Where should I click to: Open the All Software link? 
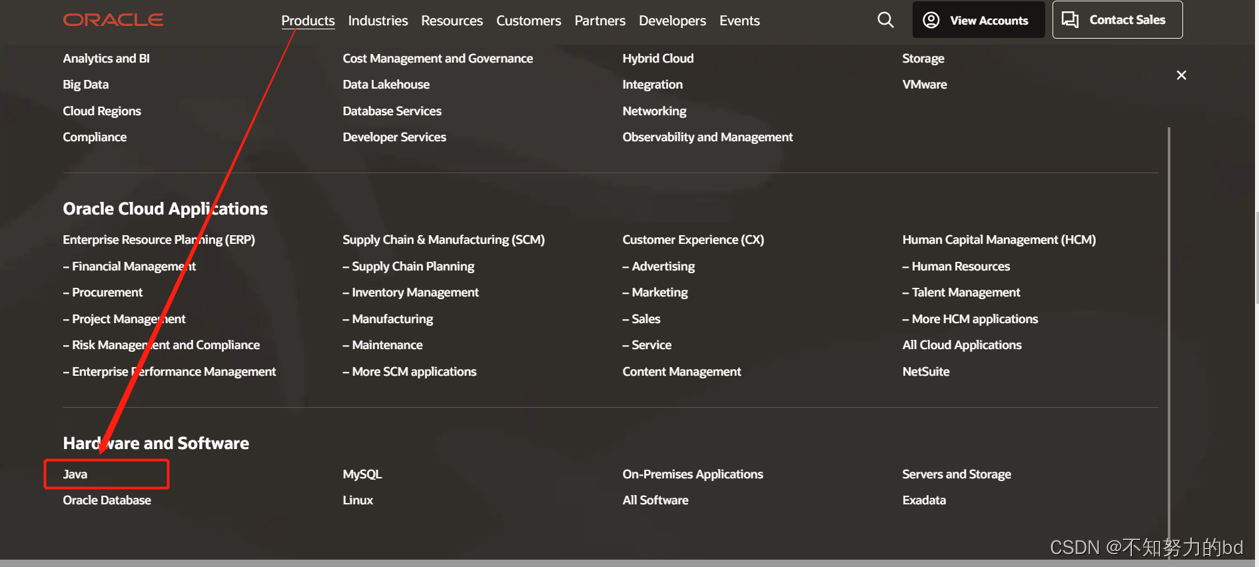655,500
